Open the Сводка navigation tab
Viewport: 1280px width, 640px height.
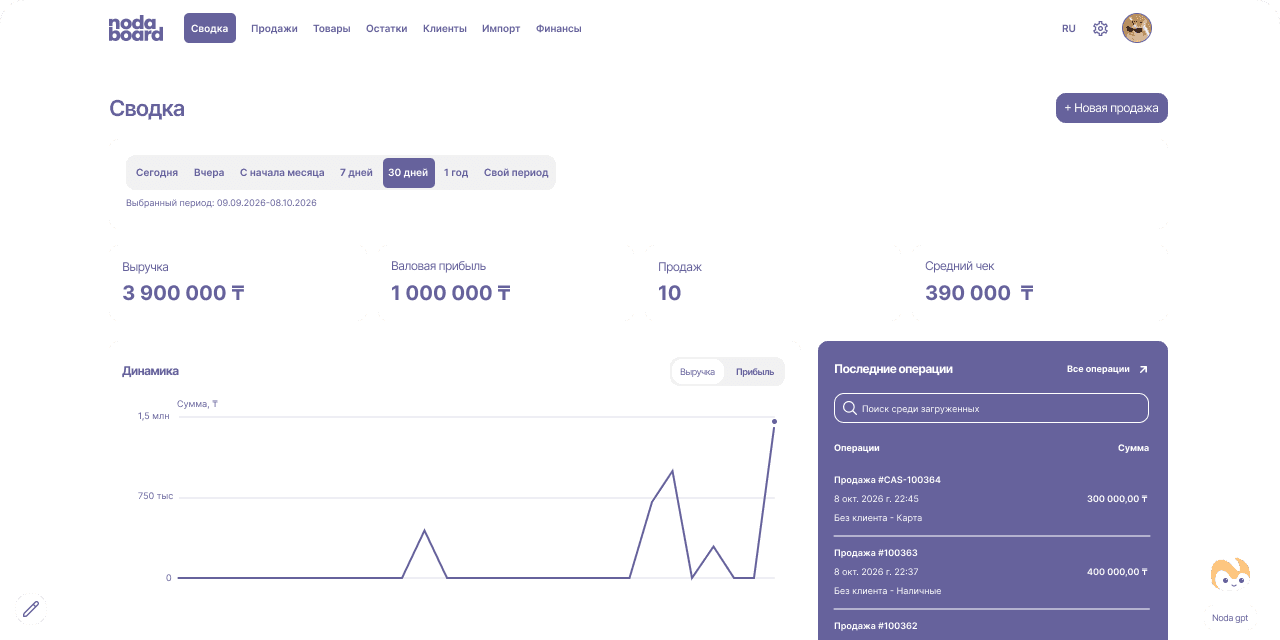[x=210, y=28]
